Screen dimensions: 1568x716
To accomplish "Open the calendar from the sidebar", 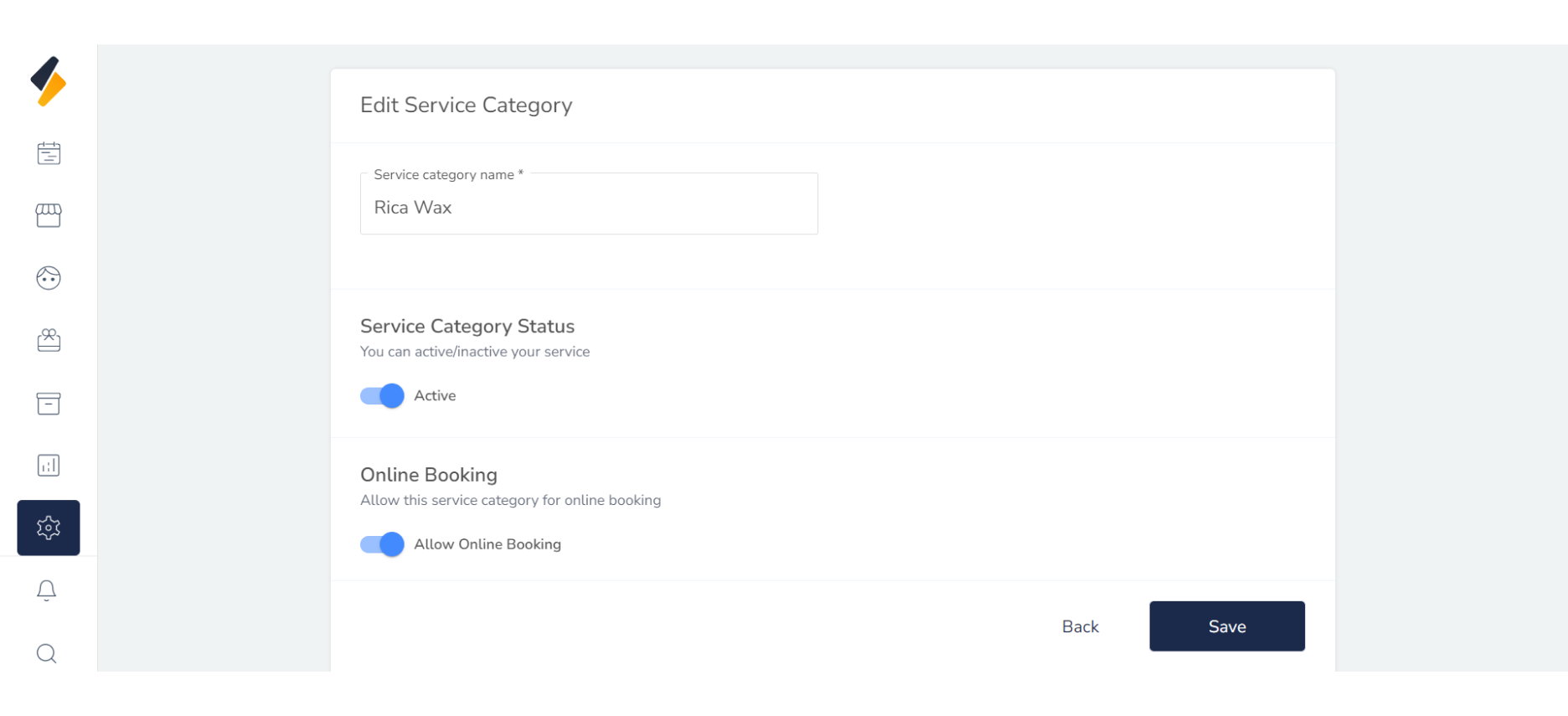I will [49, 153].
